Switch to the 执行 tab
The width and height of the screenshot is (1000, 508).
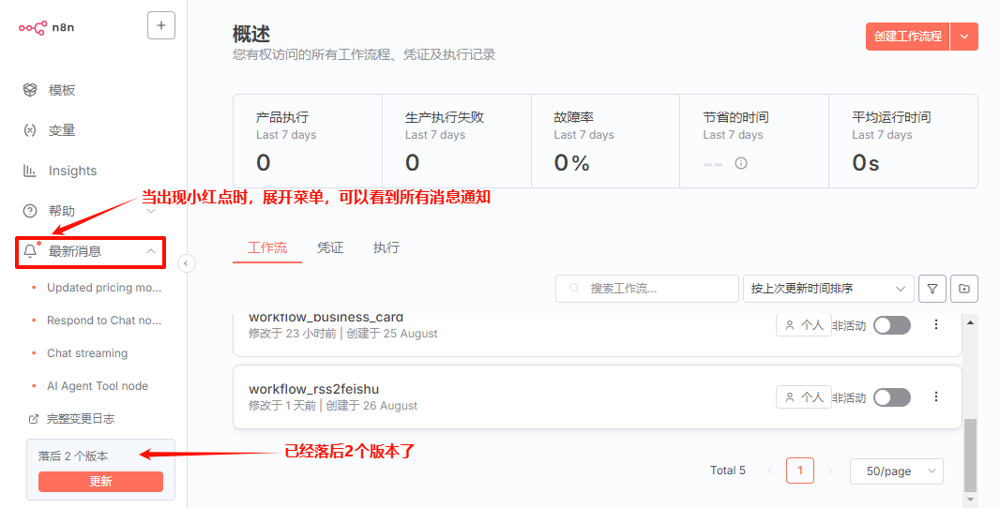[386, 248]
